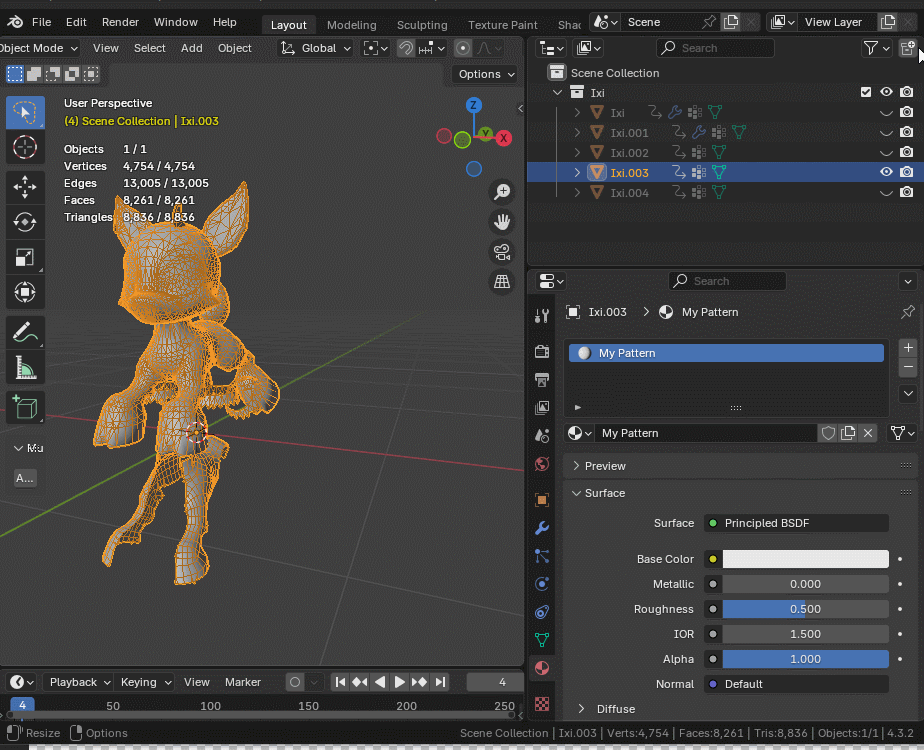The width and height of the screenshot is (924, 750).
Task: Open the Output properties tab
Action: (542, 379)
